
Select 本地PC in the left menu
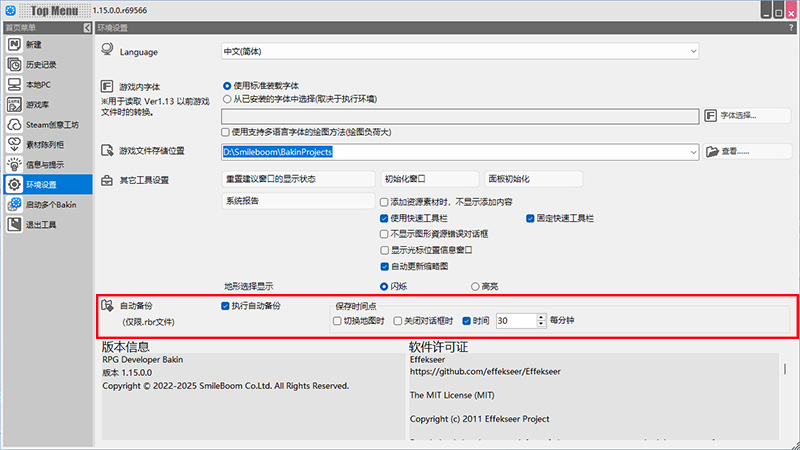pos(40,85)
